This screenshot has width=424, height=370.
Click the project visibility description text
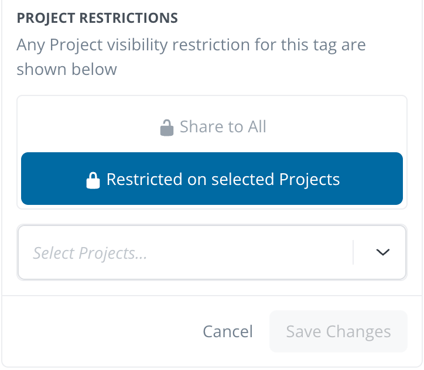[x=191, y=57]
